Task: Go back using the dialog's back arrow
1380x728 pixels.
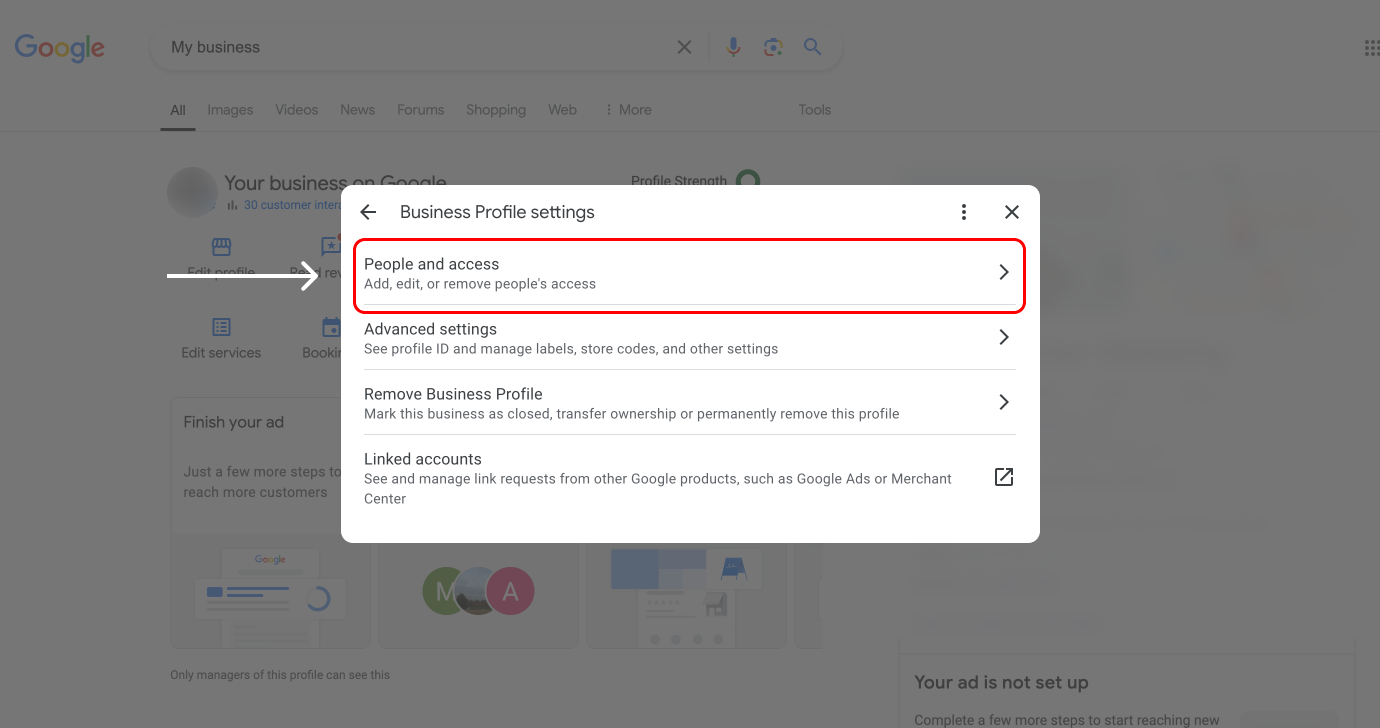Action: pyautogui.click(x=368, y=212)
